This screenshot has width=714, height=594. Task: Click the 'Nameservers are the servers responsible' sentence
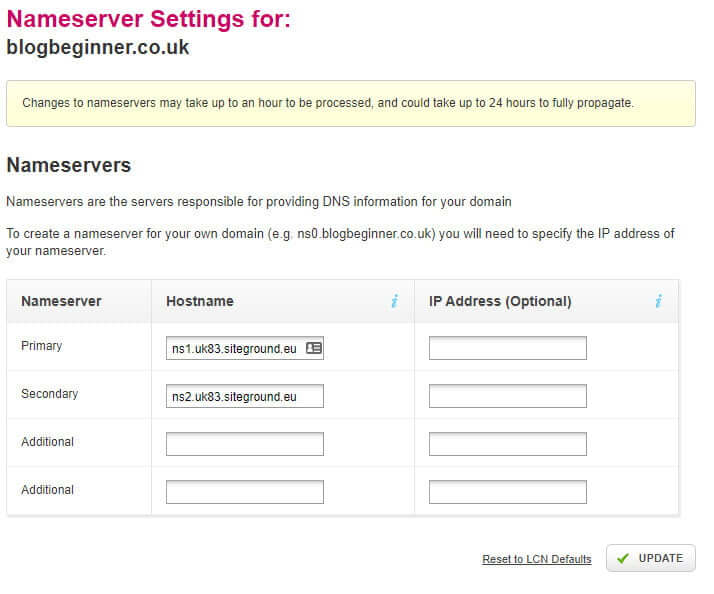(x=259, y=201)
